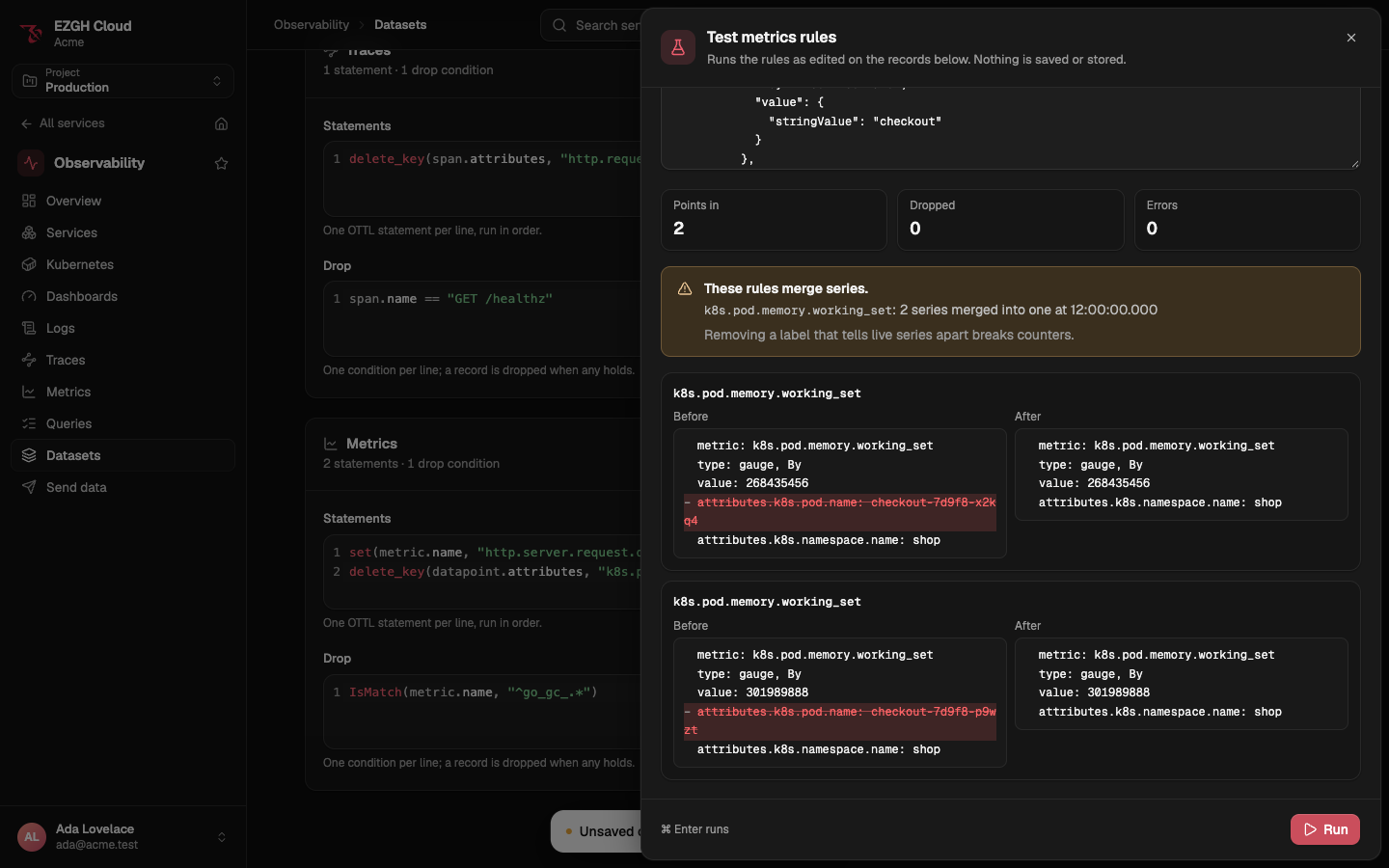
Task: Select Datasets in the sidebar
Action: click(123, 455)
